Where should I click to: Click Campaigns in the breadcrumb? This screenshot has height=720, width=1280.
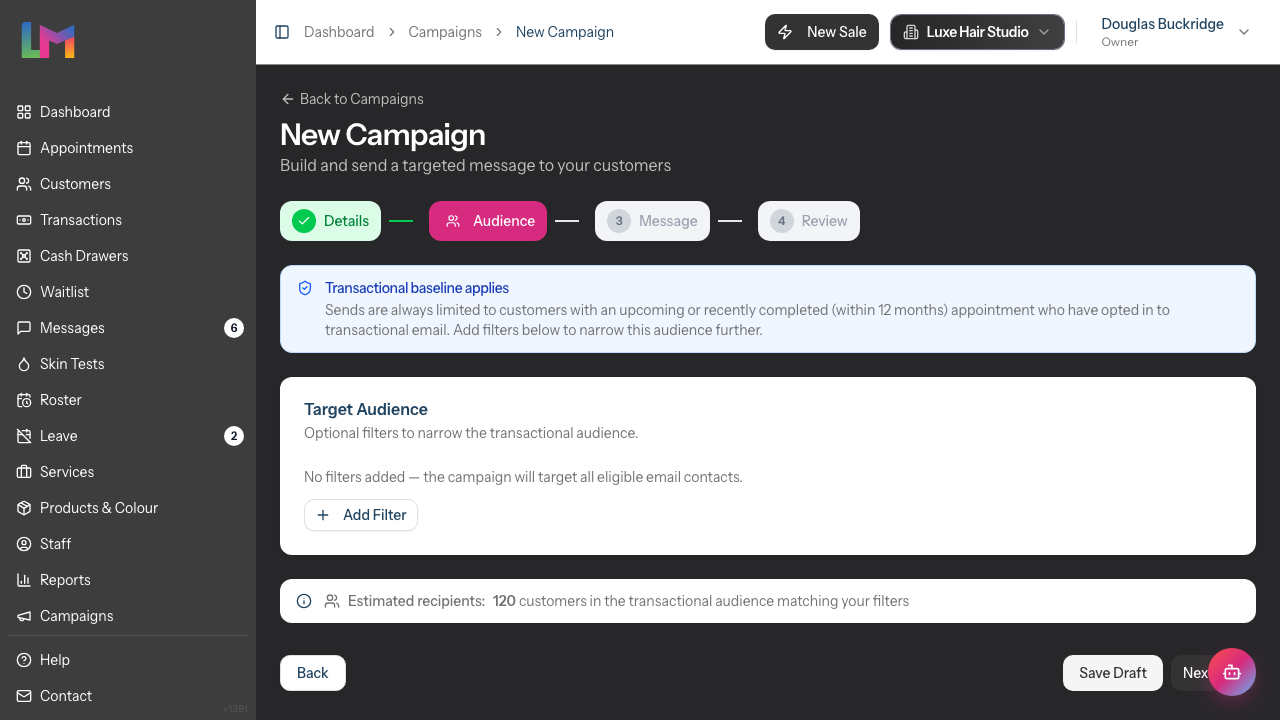coord(445,32)
